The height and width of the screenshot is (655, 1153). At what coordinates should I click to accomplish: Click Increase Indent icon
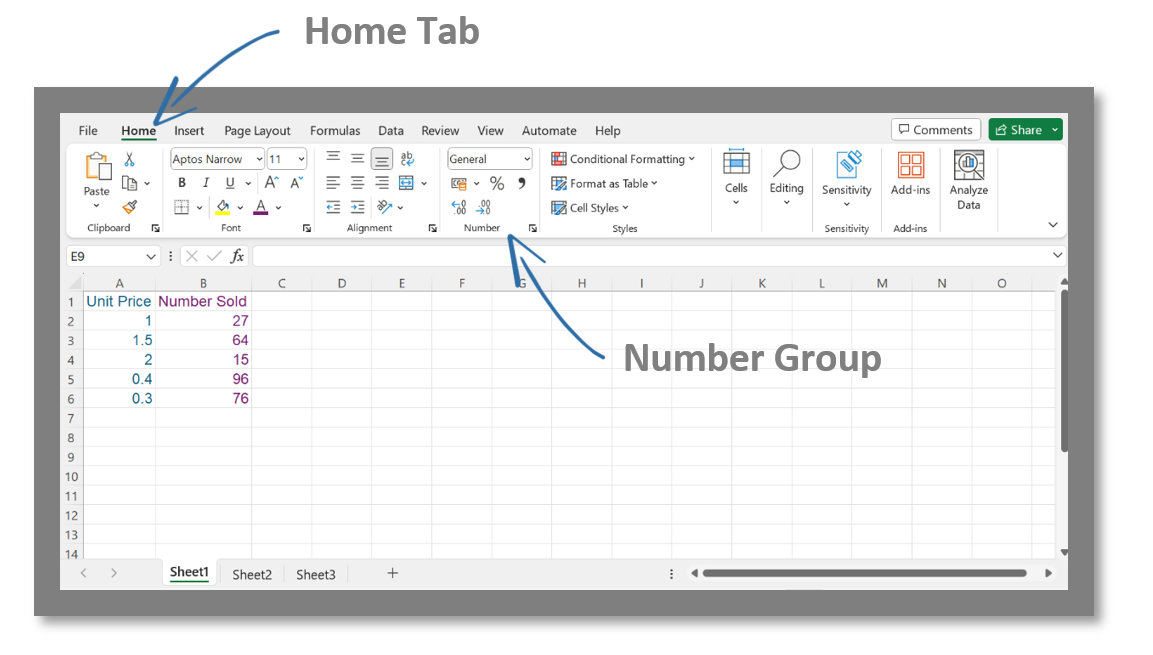(x=357, y=207)
